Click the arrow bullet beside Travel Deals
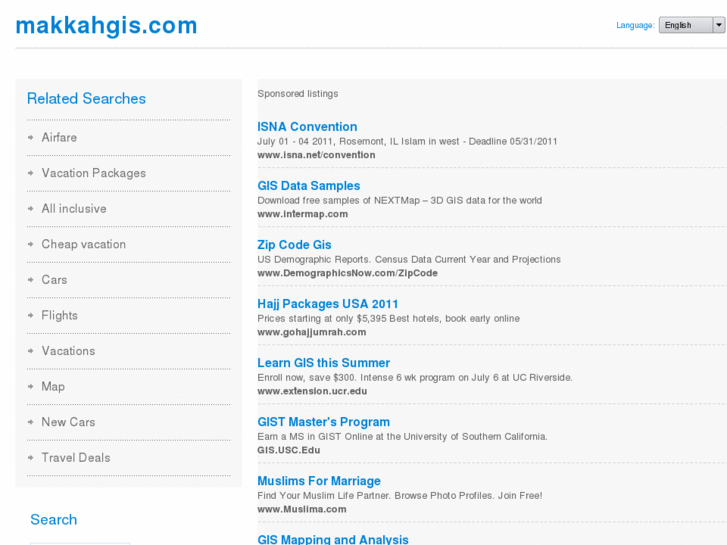The width and height of the screenshot is (727, 545). (x=31, y=458)
